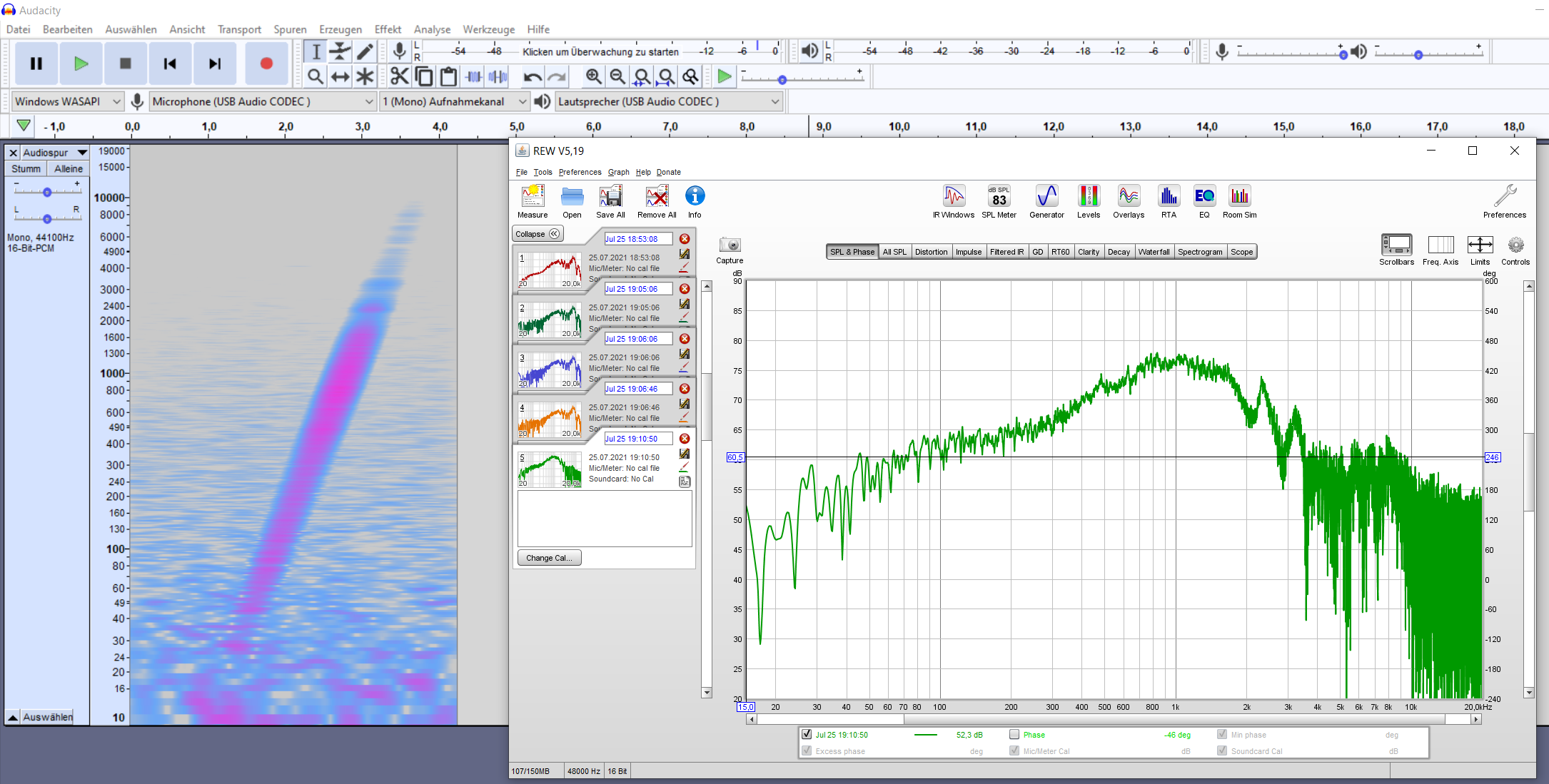The width and height of the screenshot is (1549, 784).
Task: Click Audacity play-at-speed green arrow
Action: click(725, 76)
